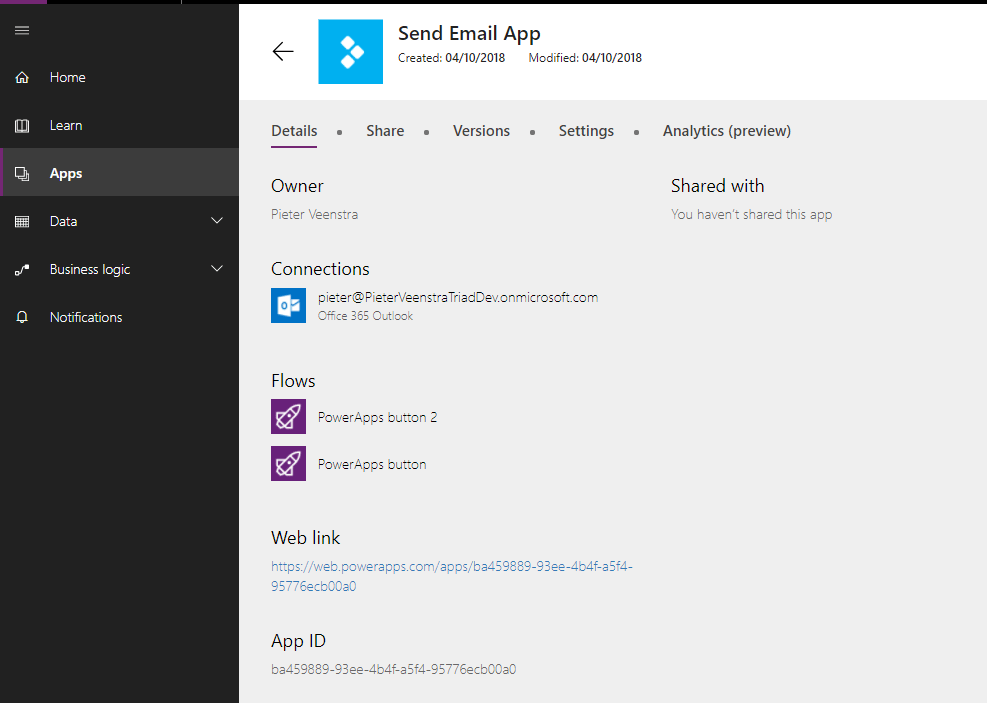Expand the Data section chevron
Viewport: 987px width, 703px height.
[x=217, y=221]
